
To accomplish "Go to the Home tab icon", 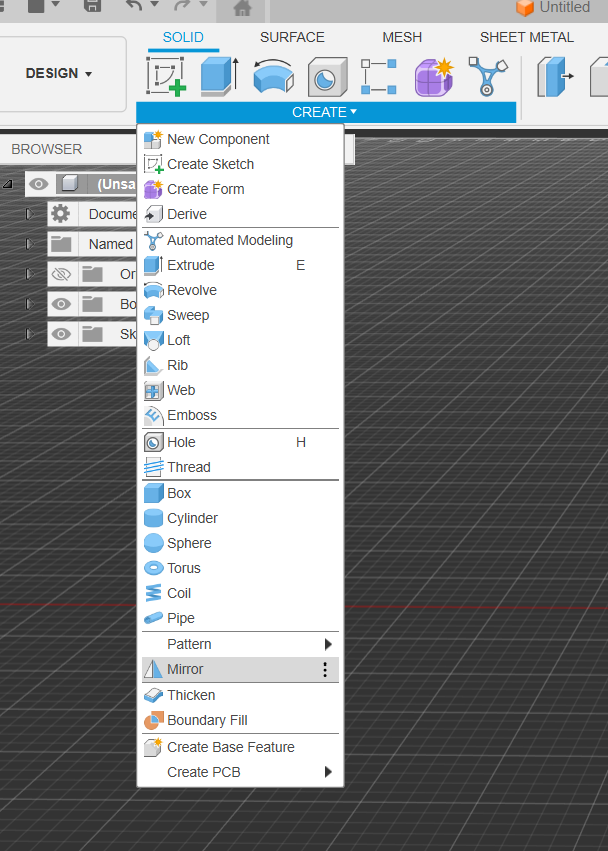I will pyautogui.click(x=241, y=9).
